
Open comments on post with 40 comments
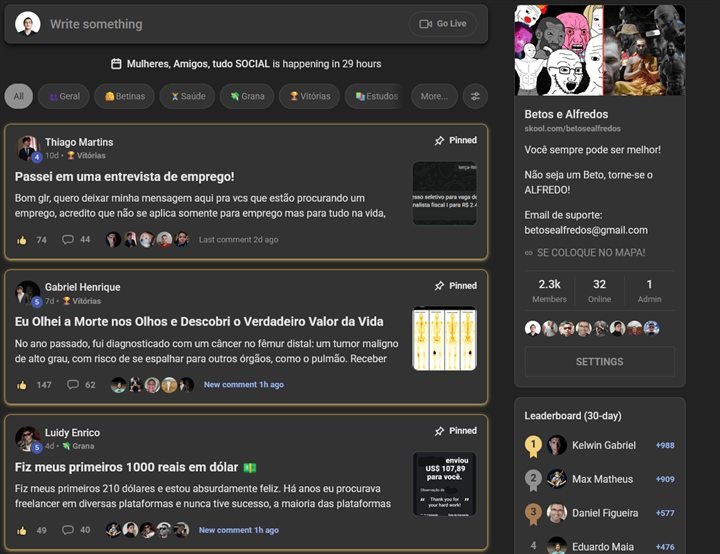(x=76, y=530)
